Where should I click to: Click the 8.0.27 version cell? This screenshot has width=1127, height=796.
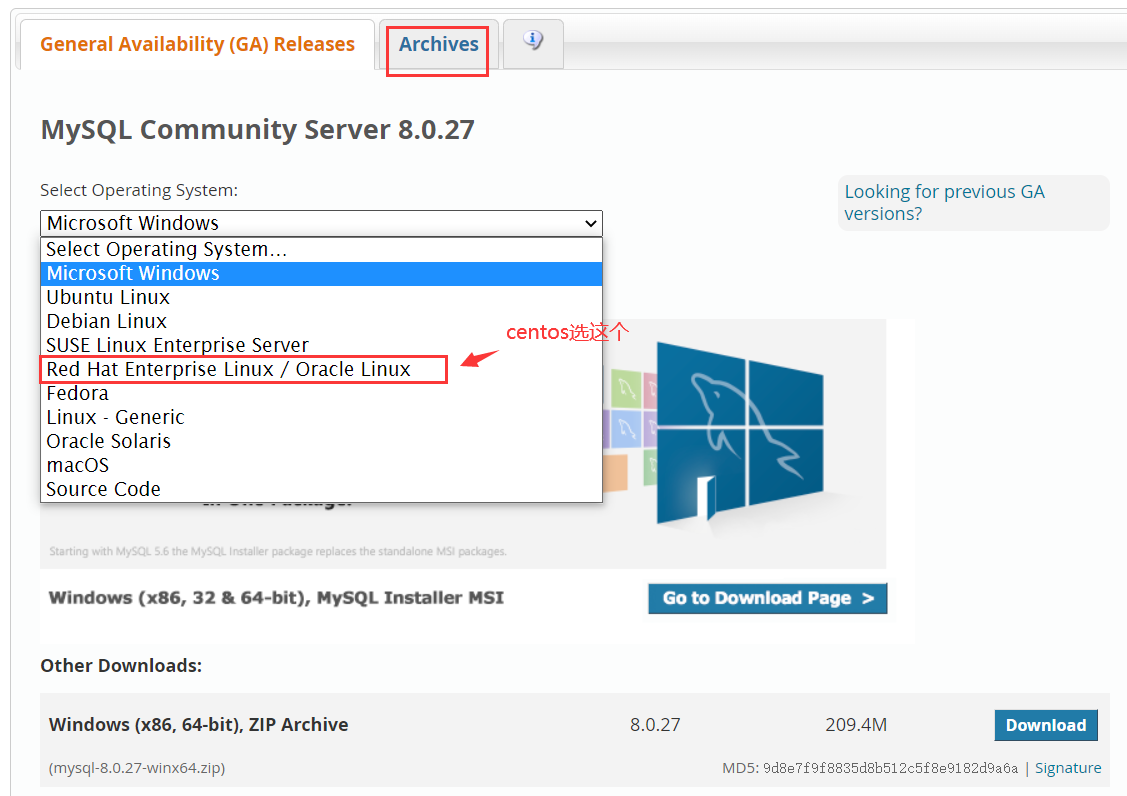655,725
